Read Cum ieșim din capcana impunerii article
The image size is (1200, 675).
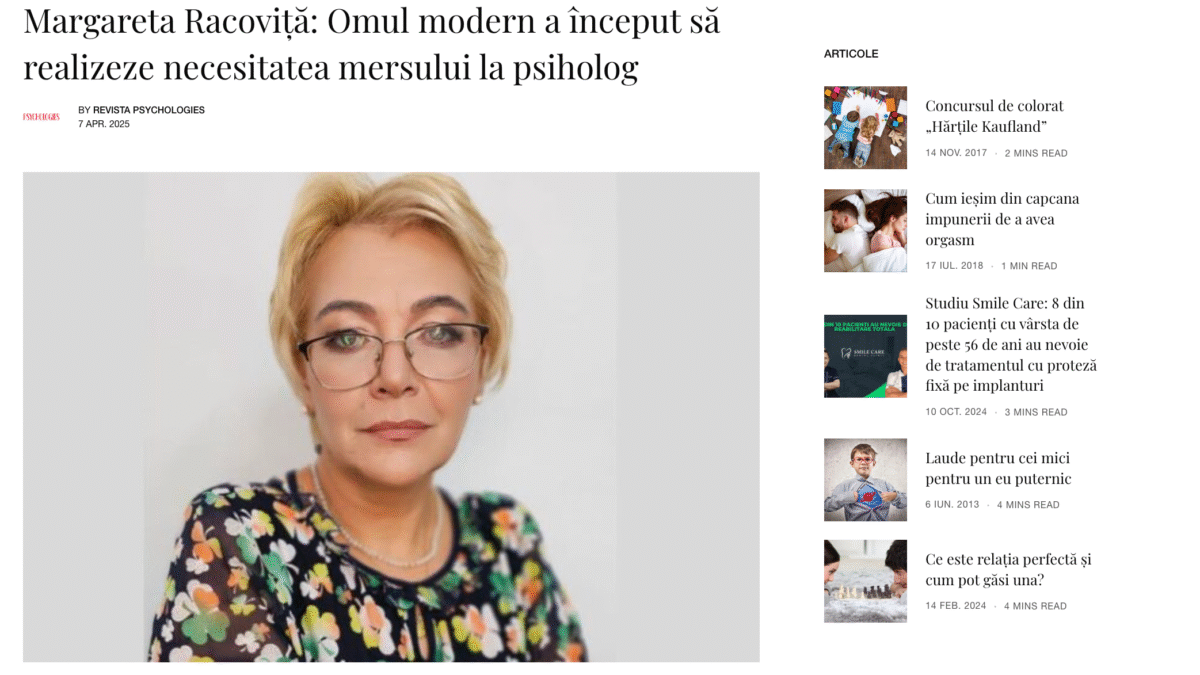tap(1002, 219)
